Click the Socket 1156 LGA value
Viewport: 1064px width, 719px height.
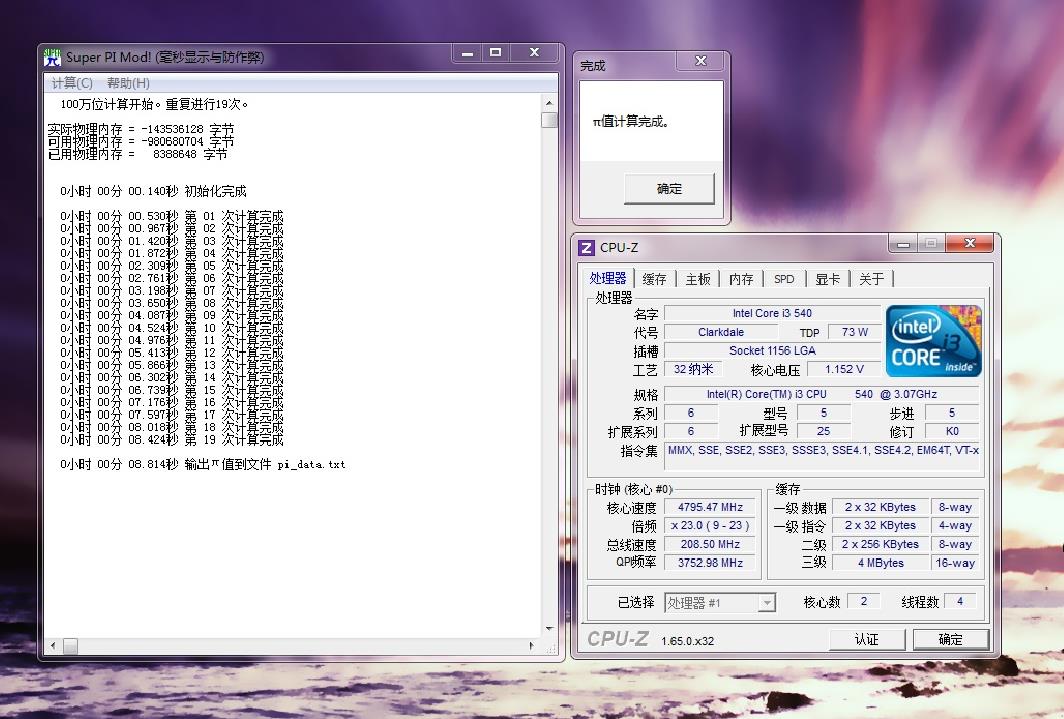click(x=772, y=351)
